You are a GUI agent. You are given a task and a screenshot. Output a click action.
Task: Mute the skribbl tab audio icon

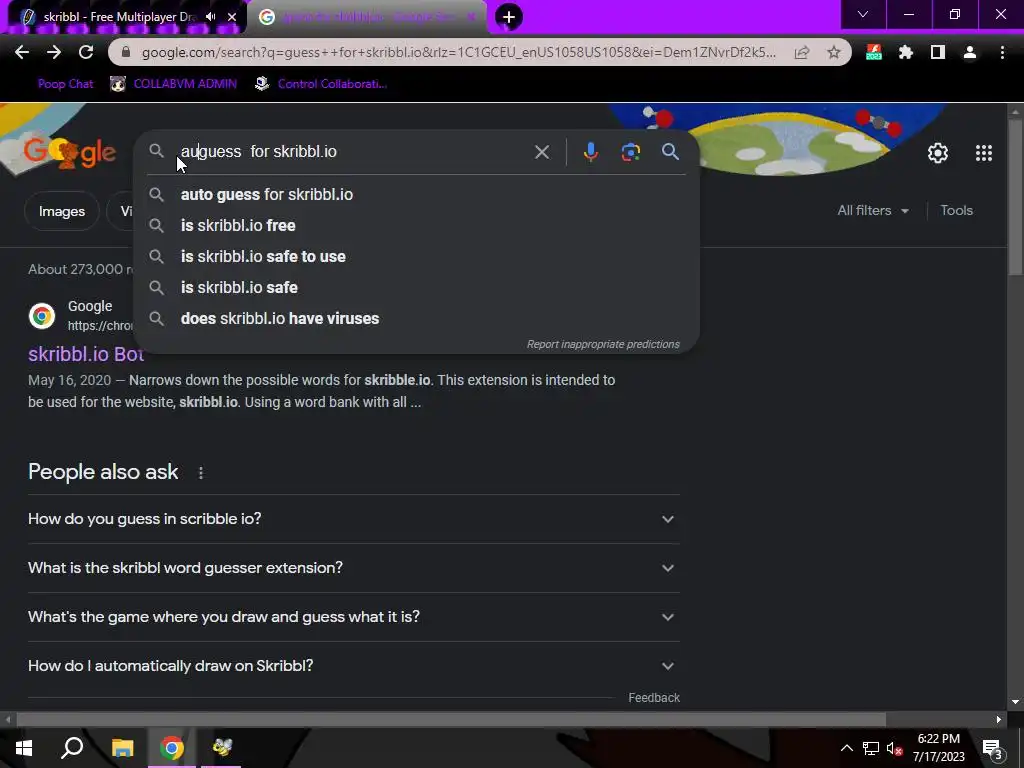(210, 17)
